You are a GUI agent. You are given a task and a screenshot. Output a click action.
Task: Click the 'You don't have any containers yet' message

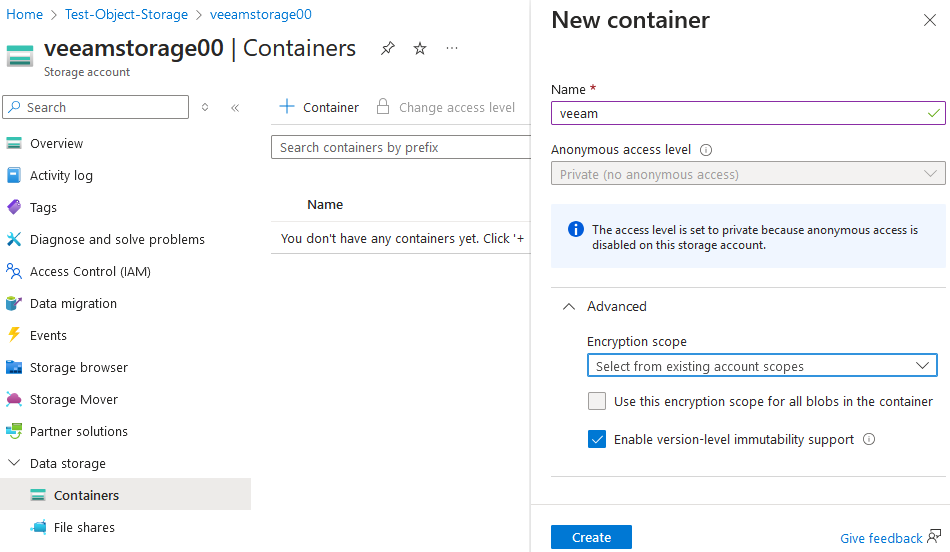(x=402, y=239)
